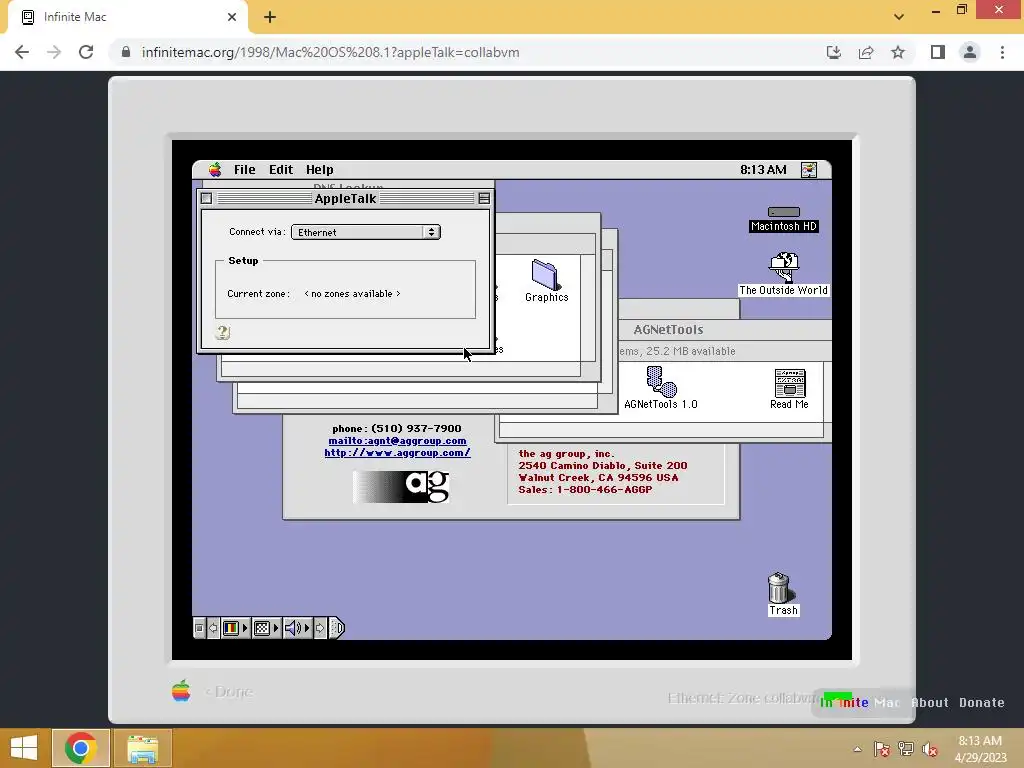Image resolution: width=1024 pixels, height=768 pixels.
Task: Open a new browser tab
Action: [x=270, y=17]
